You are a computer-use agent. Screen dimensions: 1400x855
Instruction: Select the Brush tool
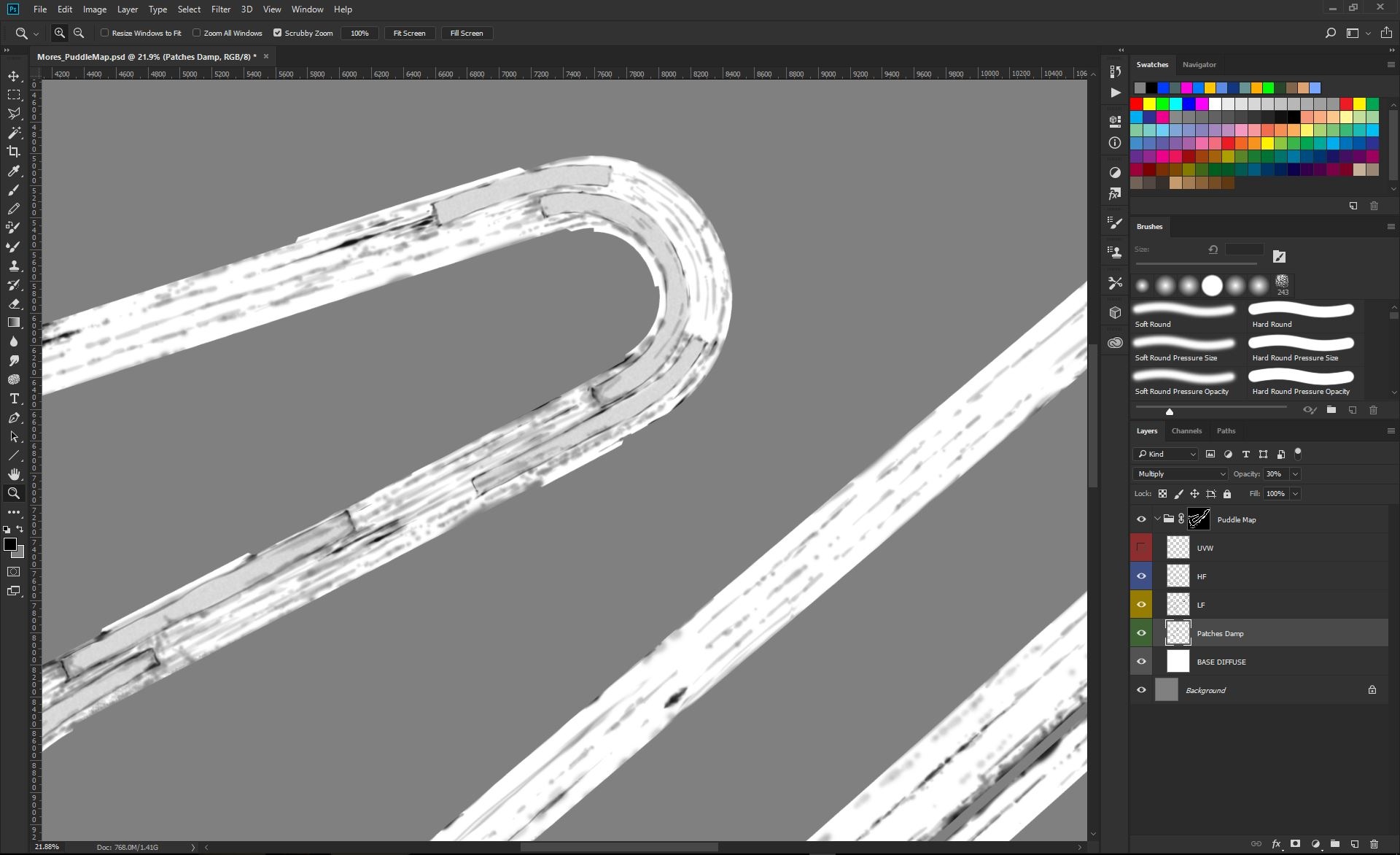tap(14, 190)
